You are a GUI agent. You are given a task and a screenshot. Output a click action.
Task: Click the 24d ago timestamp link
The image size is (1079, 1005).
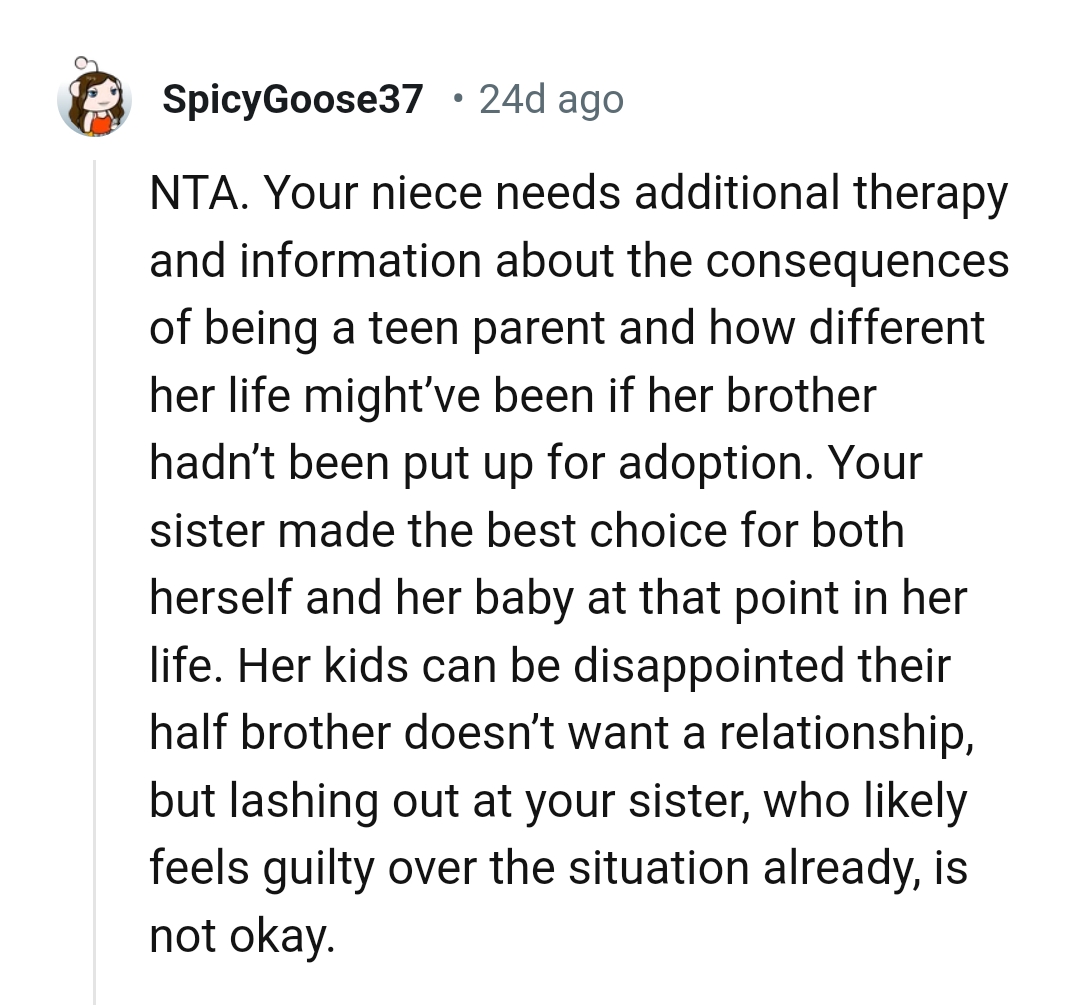point(551,97)
